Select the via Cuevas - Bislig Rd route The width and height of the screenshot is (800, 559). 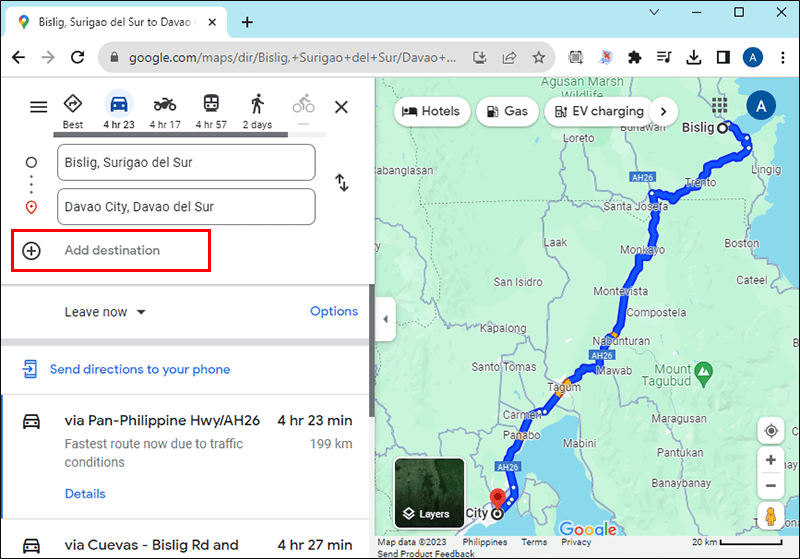186,540
